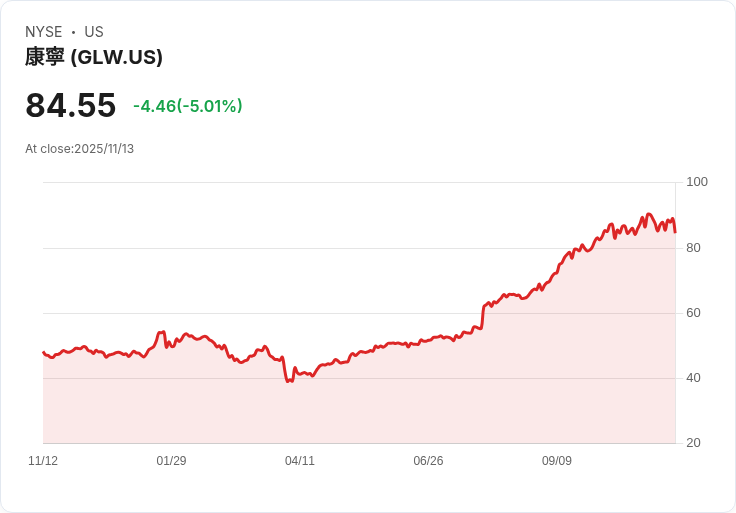Click the US market label

point(94,32)
